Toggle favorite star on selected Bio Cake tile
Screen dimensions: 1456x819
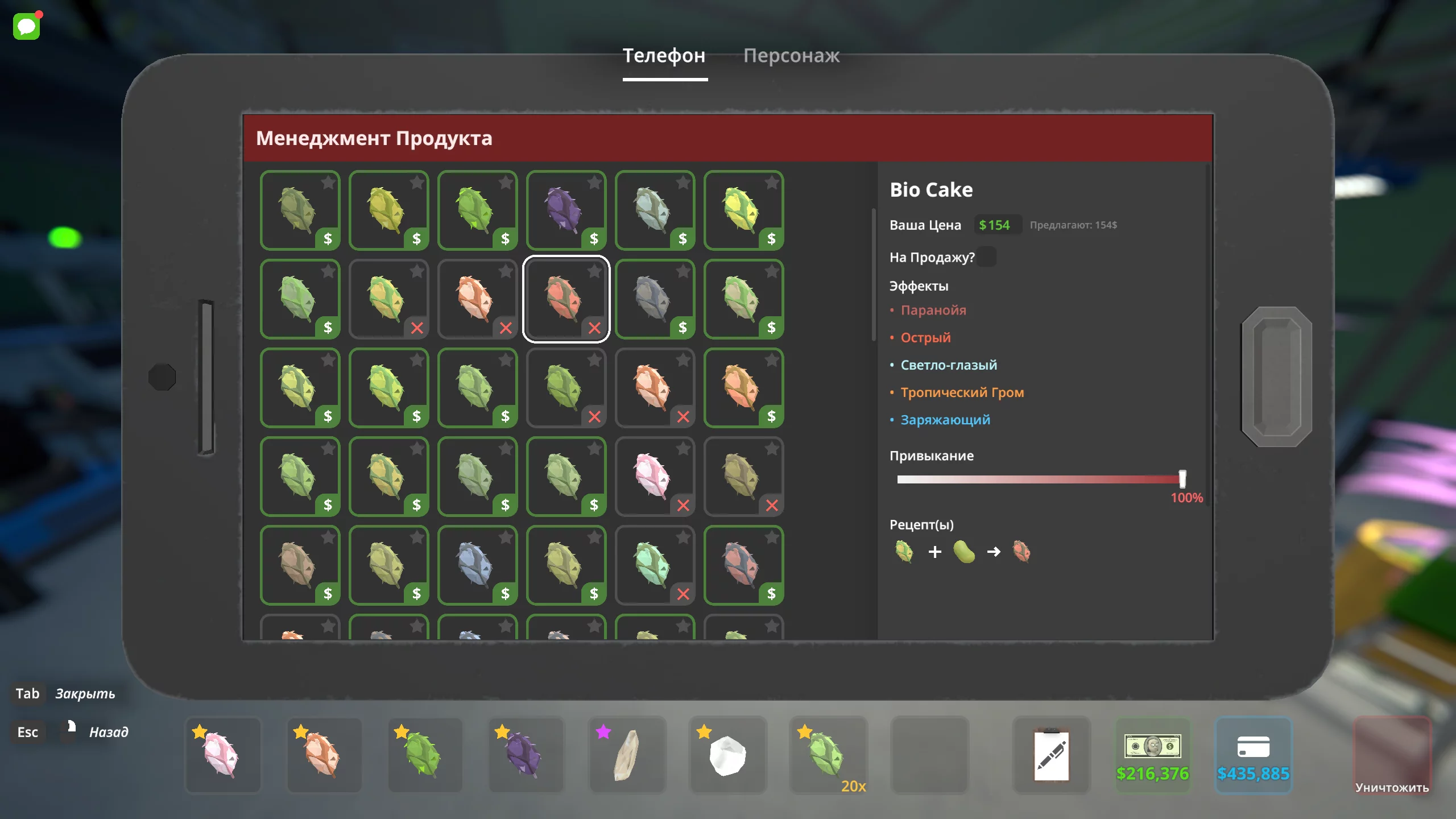595,271
